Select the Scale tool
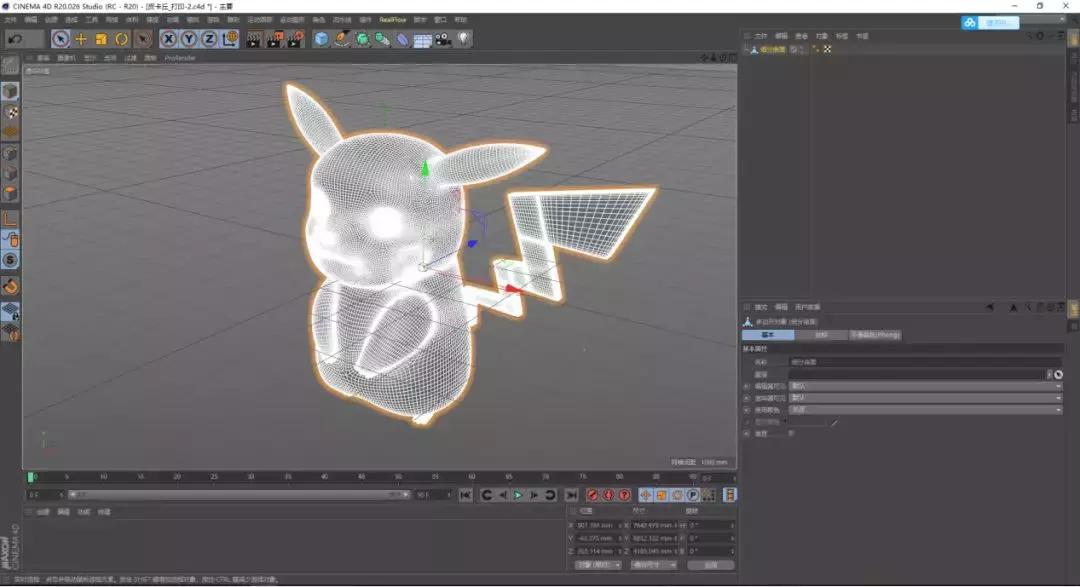Screen dimensions: 1080x587 (x=104, y=39)
